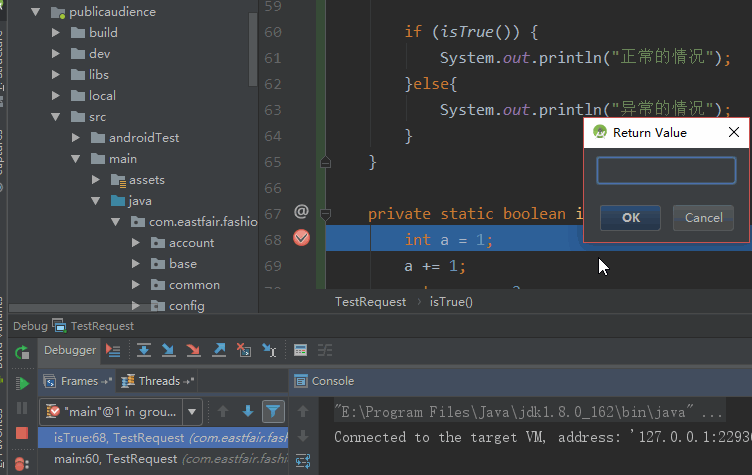The height and width of the screenshot is (475, 752).
Task: Click Cancel in Return Value dialog
Action: pyautogui.click(x=703, y=218)
